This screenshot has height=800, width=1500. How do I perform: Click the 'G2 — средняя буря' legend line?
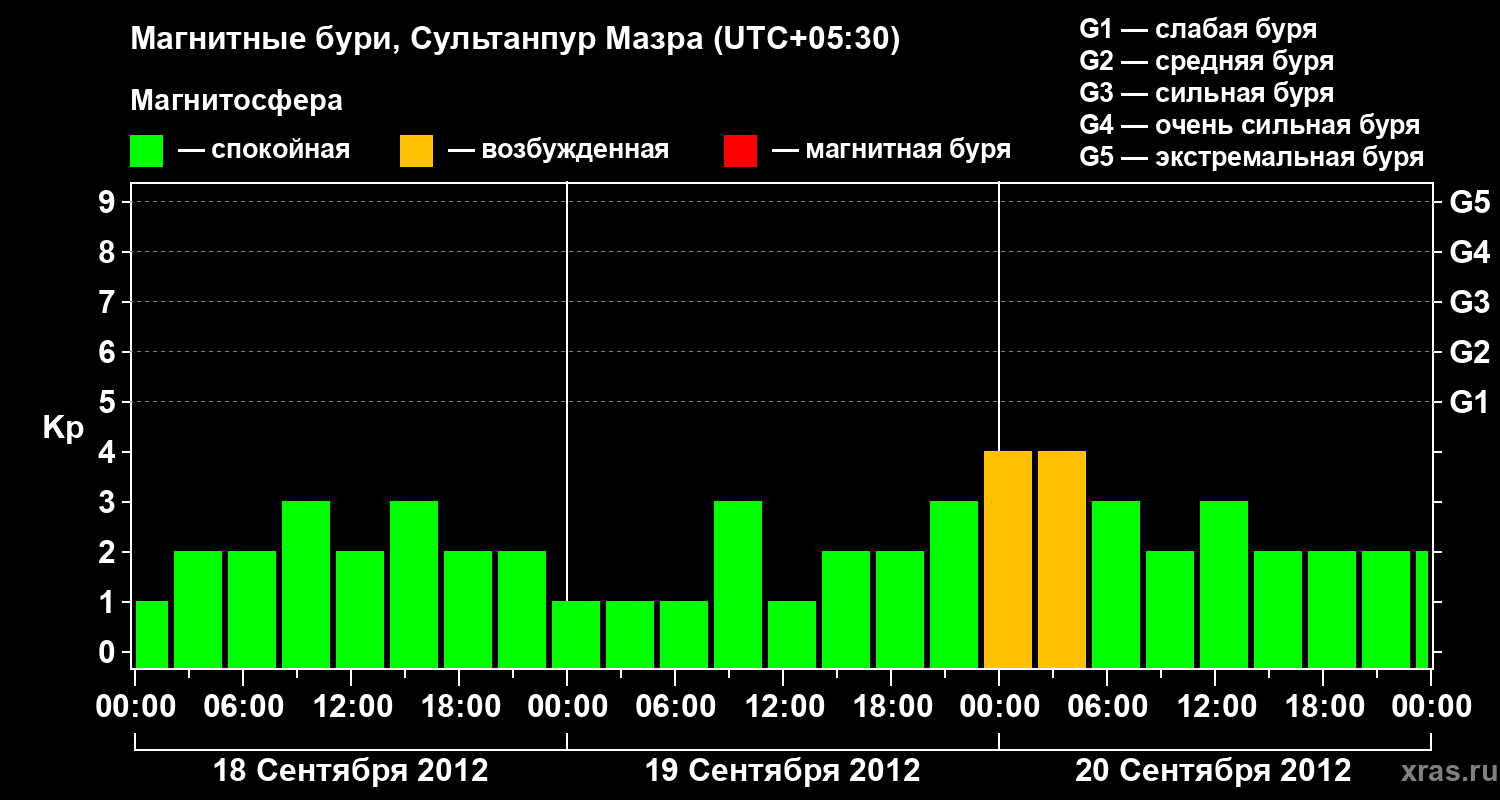(1206, 61)
